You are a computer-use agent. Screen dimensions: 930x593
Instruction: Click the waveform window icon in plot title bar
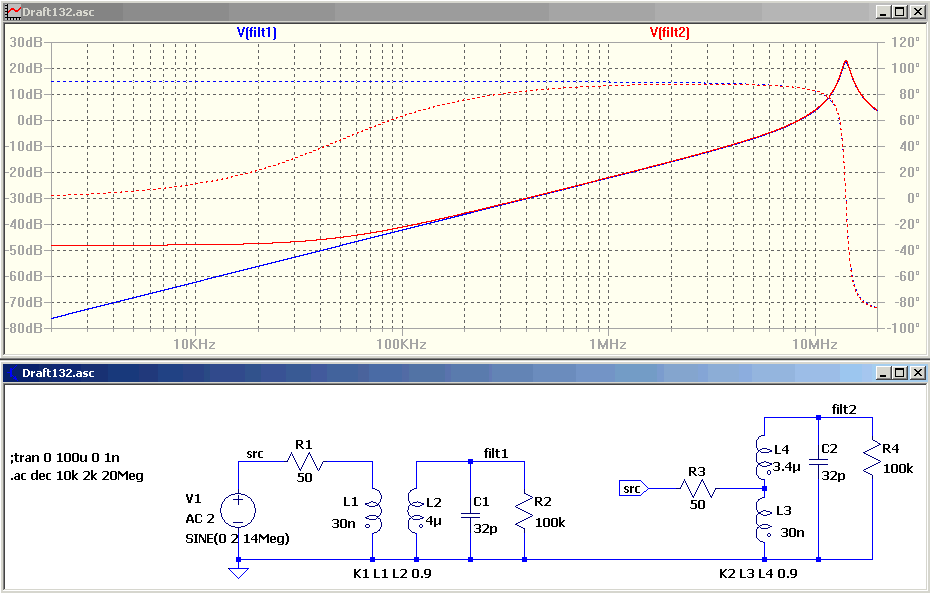[12, 11]
